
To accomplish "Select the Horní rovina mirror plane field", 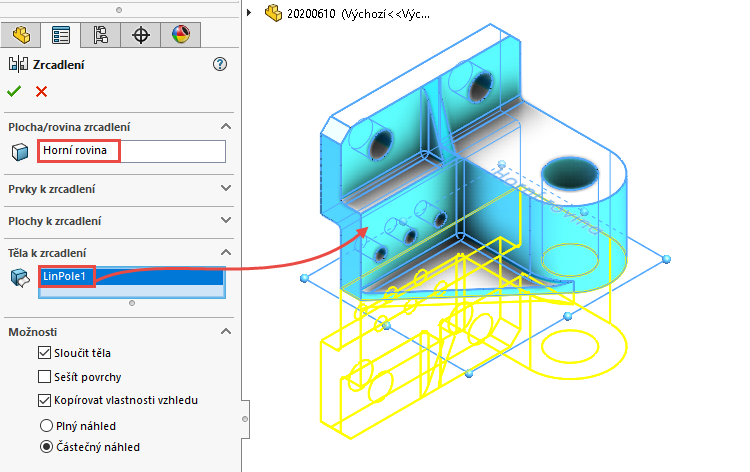I will tap(132, 151).
